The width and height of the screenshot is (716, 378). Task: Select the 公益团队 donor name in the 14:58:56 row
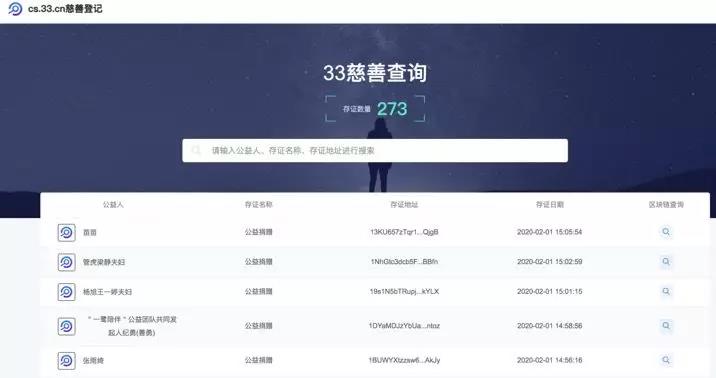[x=132, y=326]
